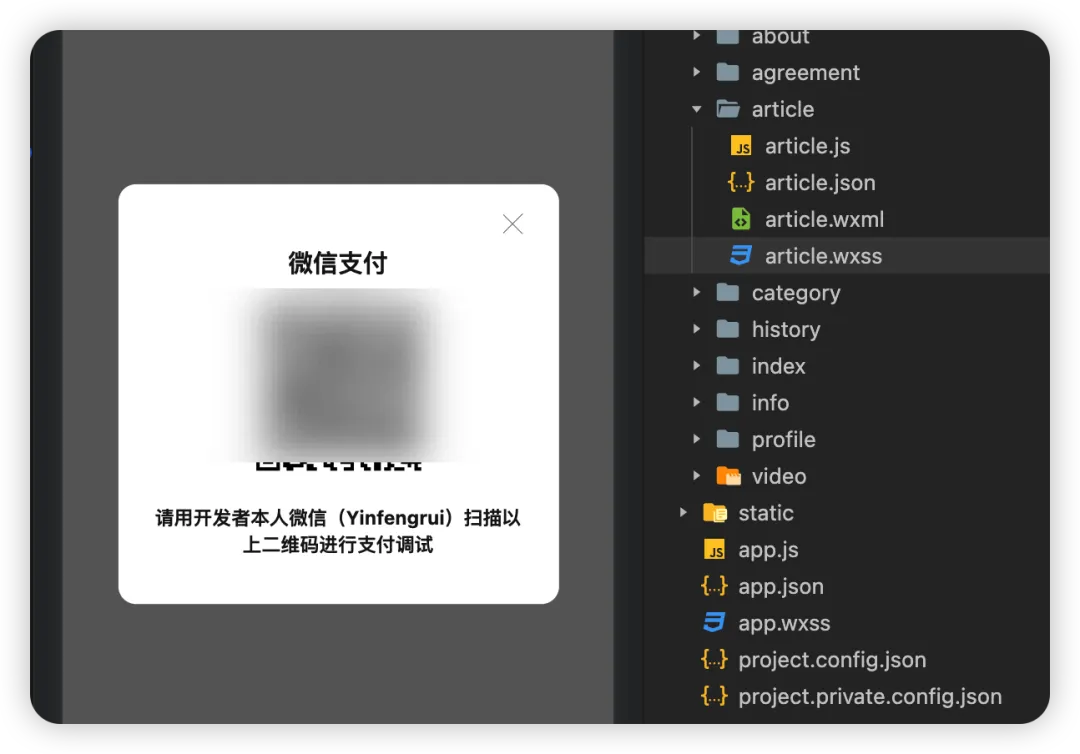
Task: Expand the info folder arrow
Action: [696, 402]
